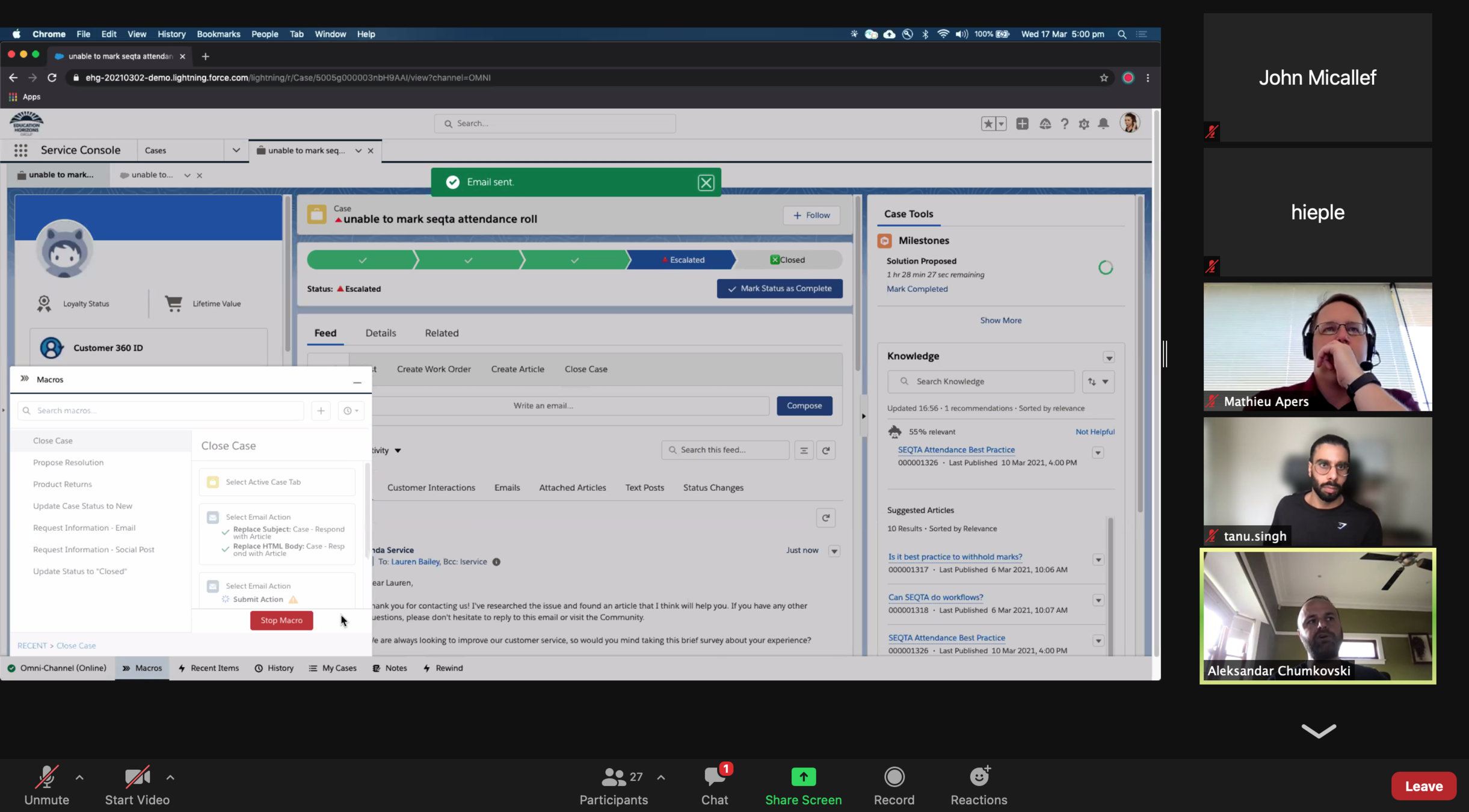The image size is (1469, 812).
Task: Click the Salesforce App Launcher grid icon
Action: 21,150
